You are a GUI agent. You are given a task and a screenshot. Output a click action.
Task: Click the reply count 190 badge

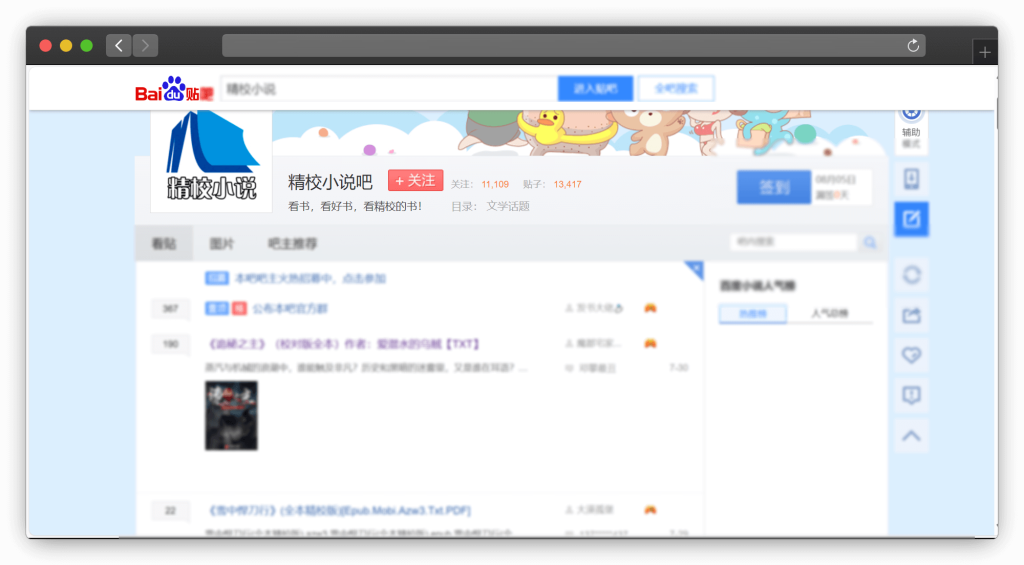coord(170,344)
